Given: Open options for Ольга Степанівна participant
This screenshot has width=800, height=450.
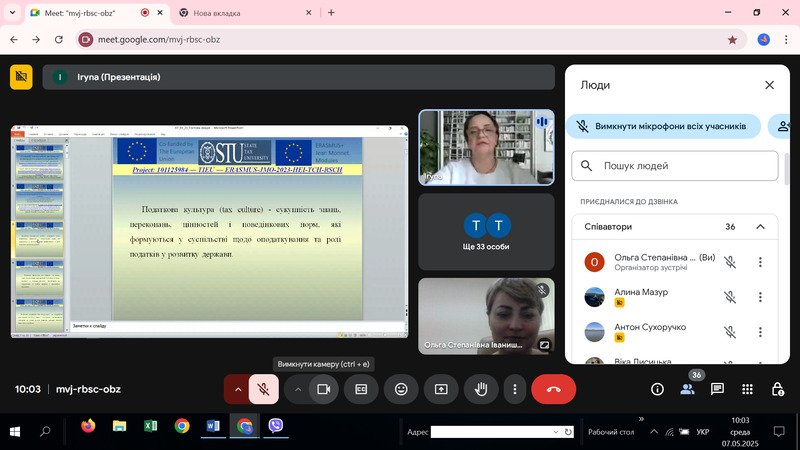Looking at the screenshot, I should (x=760, y=262).
